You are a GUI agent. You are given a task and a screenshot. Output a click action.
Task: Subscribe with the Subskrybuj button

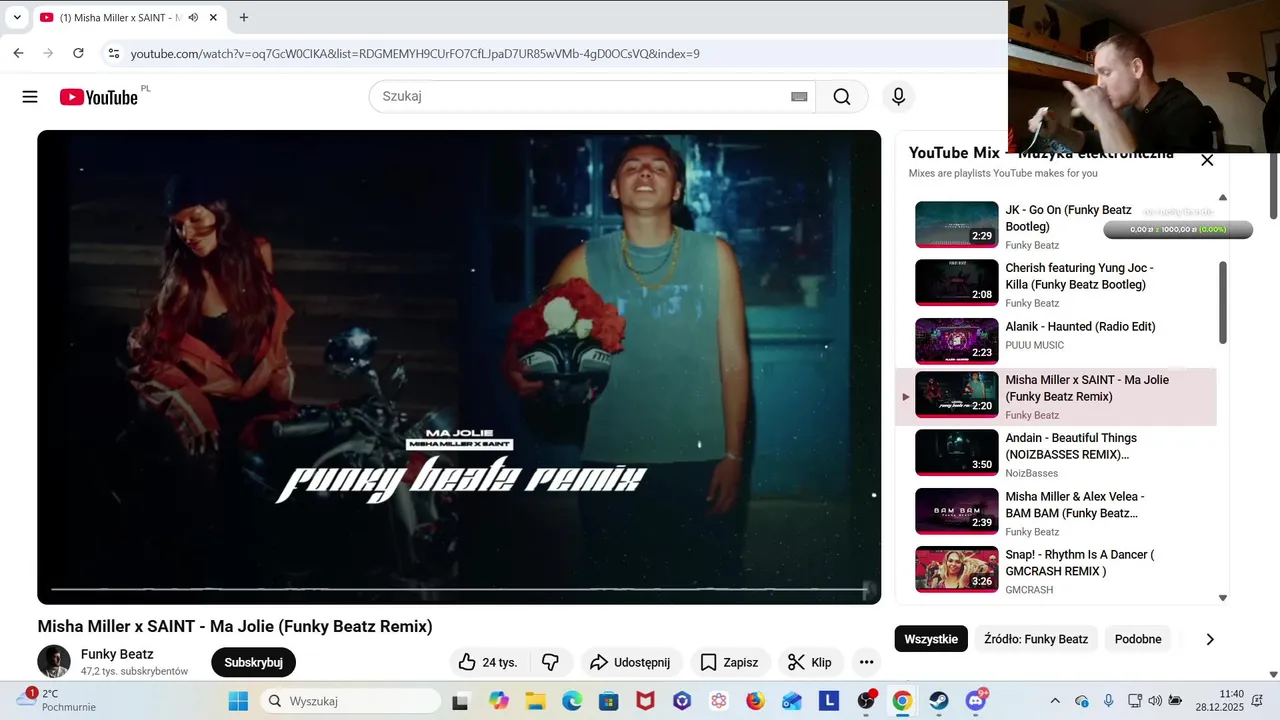[253, 662]
